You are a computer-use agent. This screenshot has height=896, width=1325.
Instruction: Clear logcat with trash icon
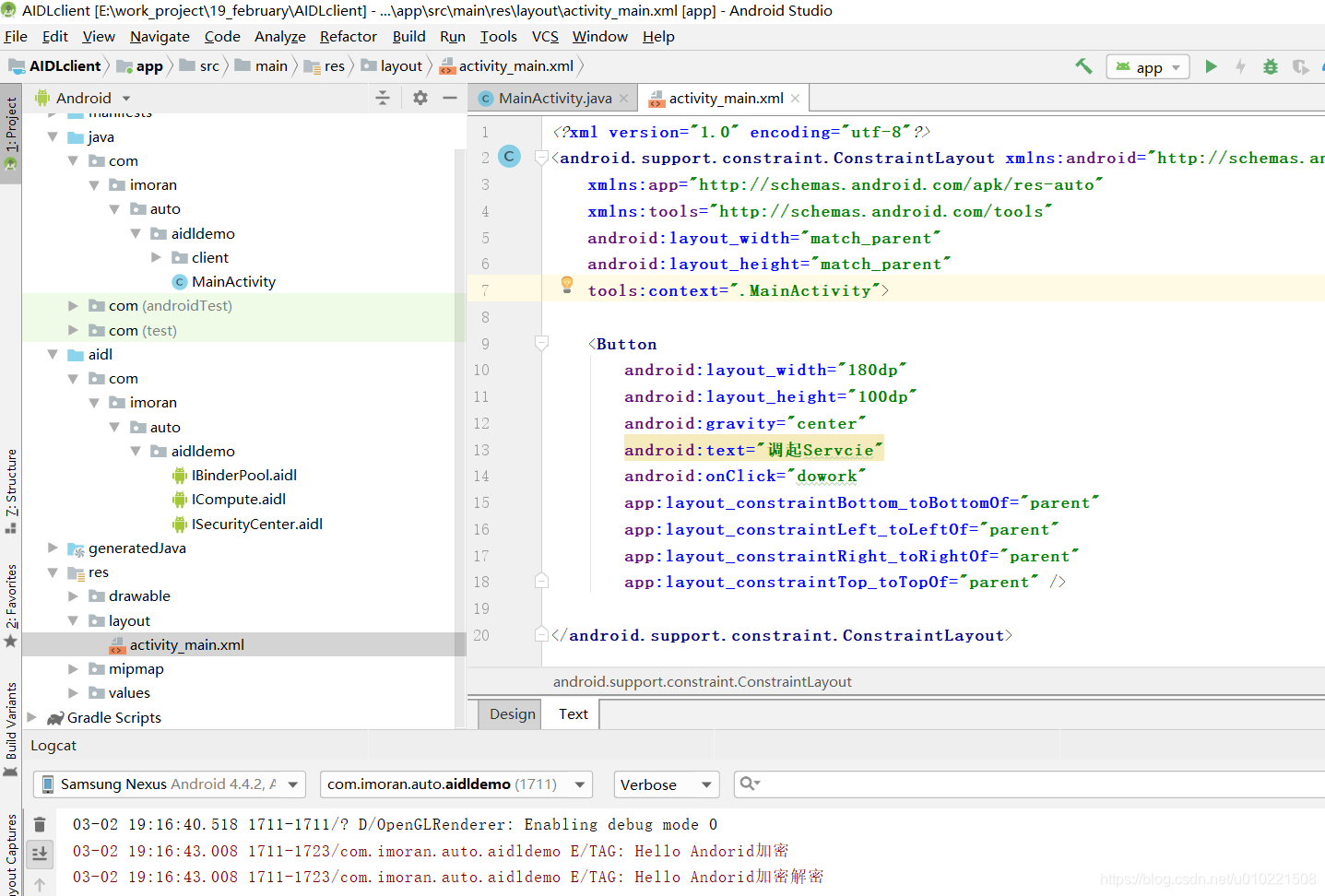(40, 824)
